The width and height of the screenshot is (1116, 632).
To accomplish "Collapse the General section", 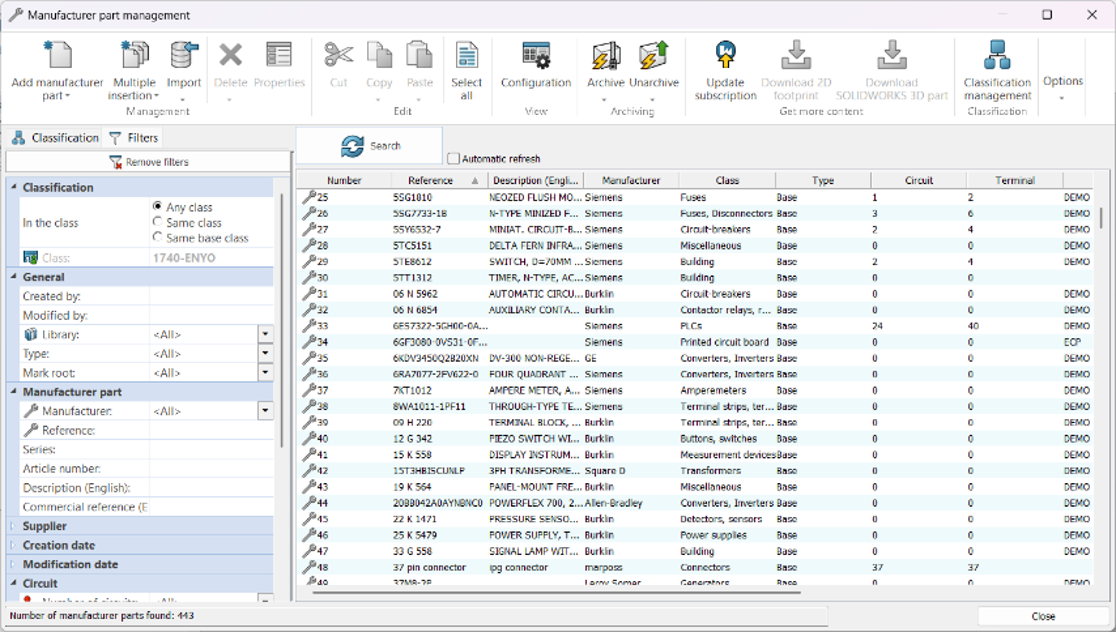I will pos(14,277).
